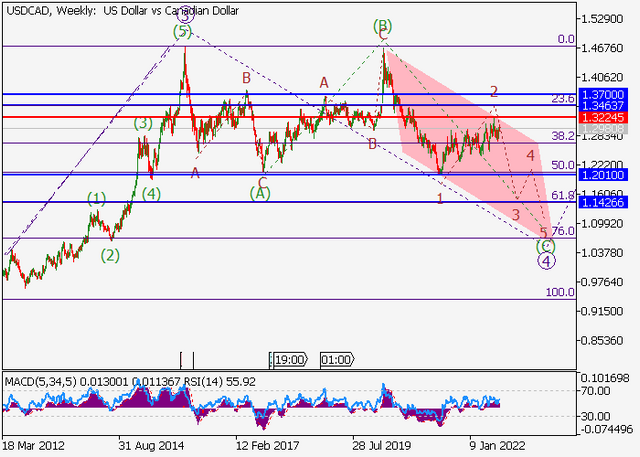
Task: Click the red 1.32245 price label
Action: point(603,118)
